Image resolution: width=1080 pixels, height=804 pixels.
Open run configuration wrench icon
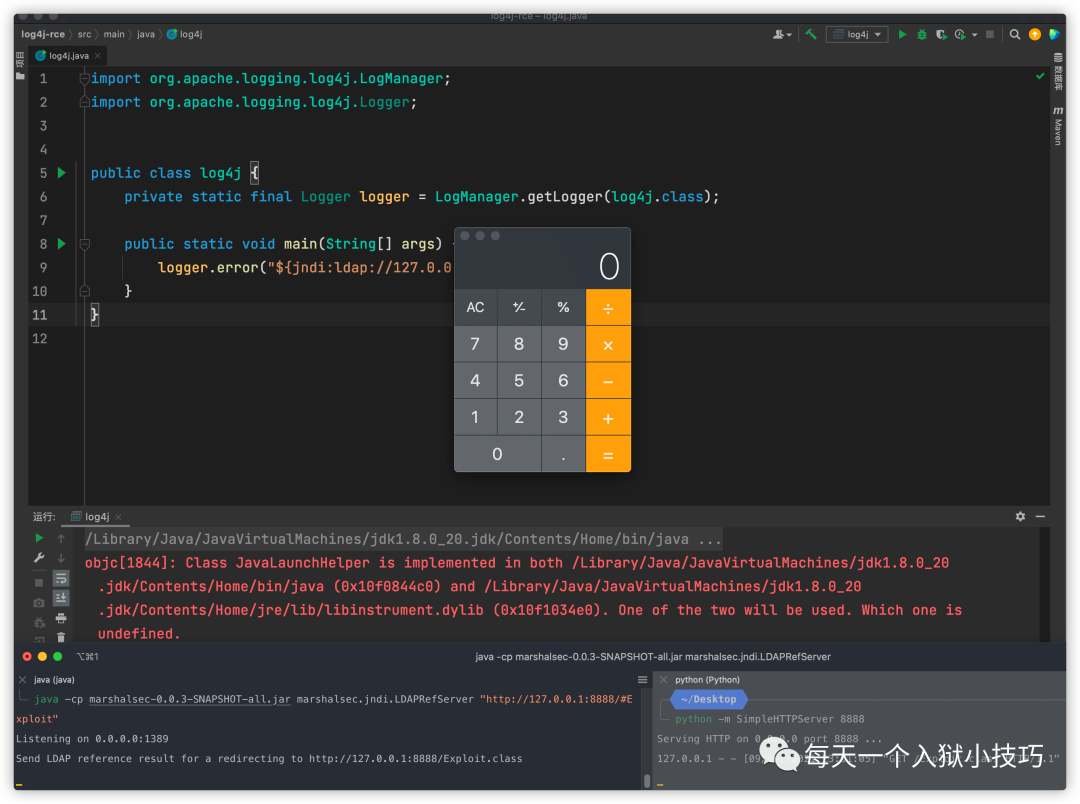(39, 558)
